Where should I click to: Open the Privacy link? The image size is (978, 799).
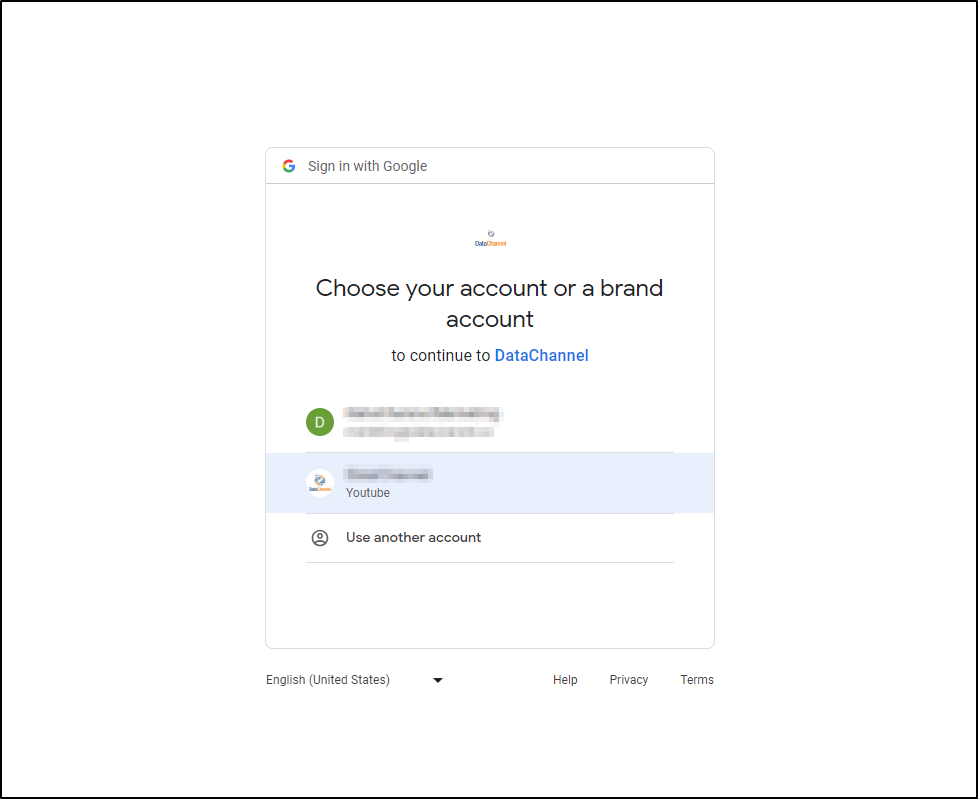(629, 680)
